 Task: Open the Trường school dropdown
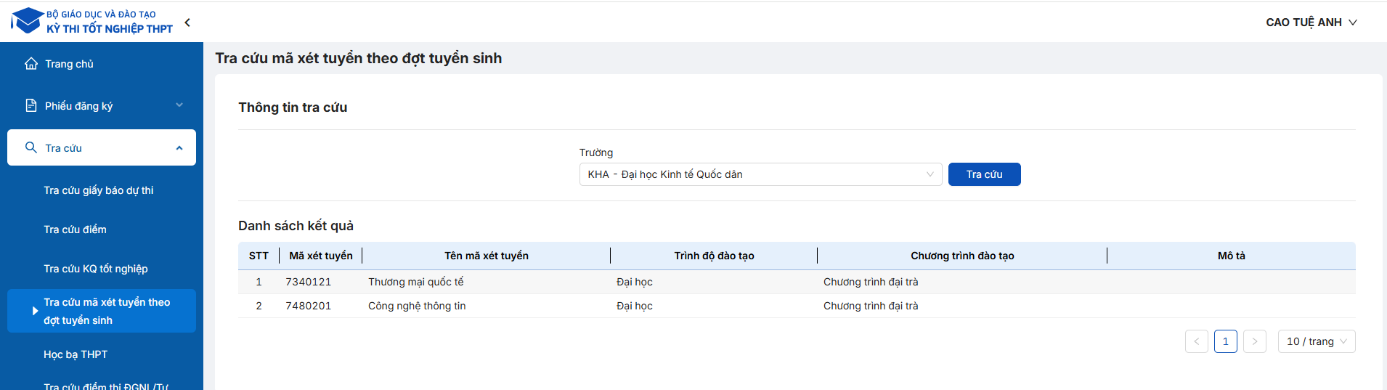pos(761,174)
